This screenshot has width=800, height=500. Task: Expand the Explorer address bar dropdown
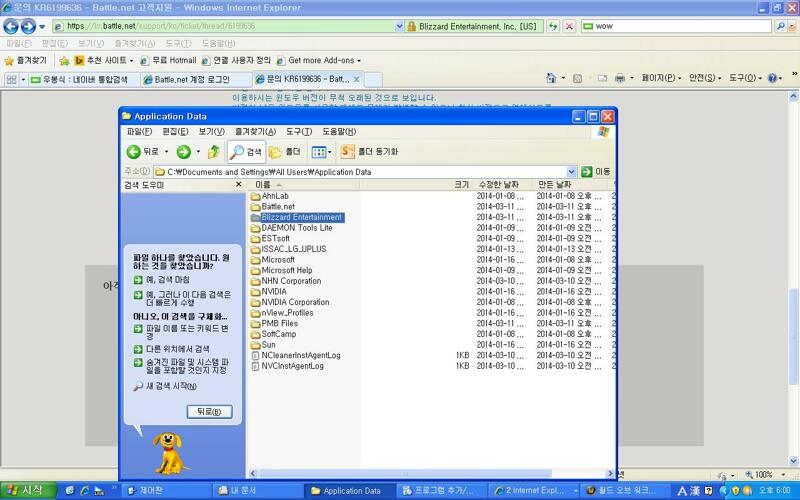click(x=571, y=172)
